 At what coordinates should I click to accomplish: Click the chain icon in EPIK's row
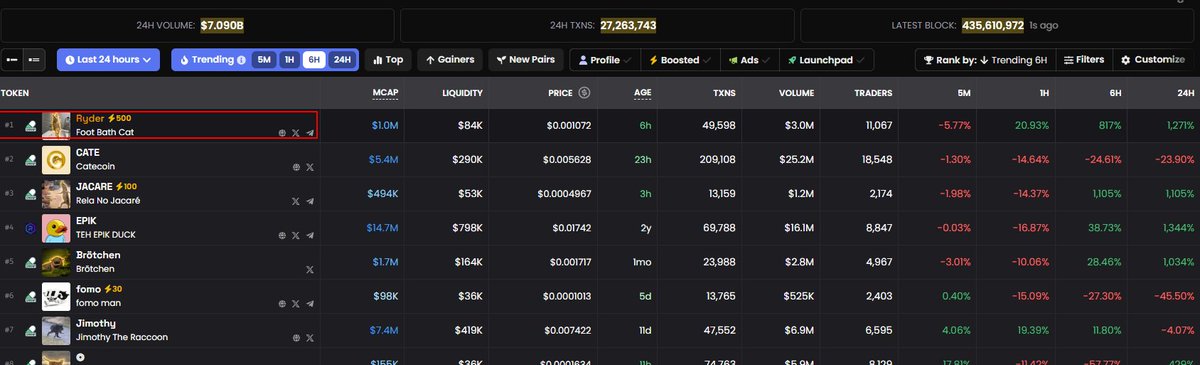click(x=31, y=228)
